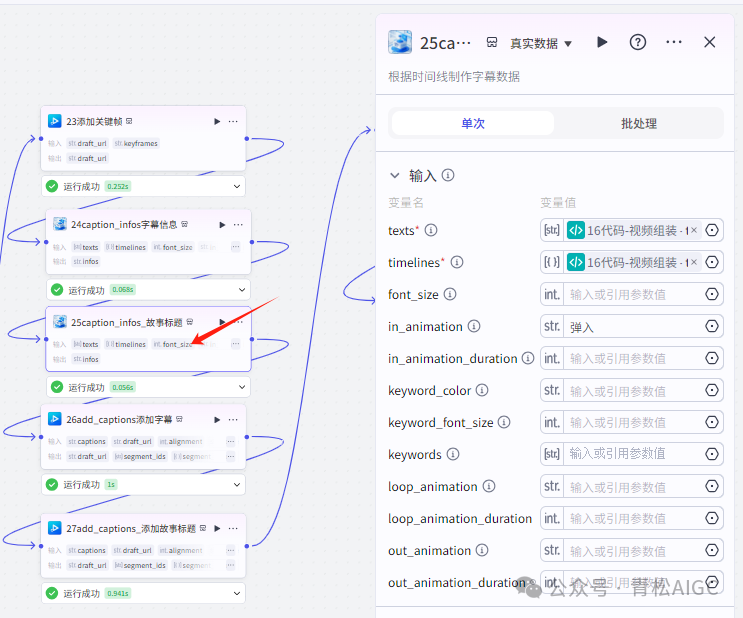The height and width of the screenshot is (618, 743).
Task: Switch to the 单次 tab
Action: (473, 124)
